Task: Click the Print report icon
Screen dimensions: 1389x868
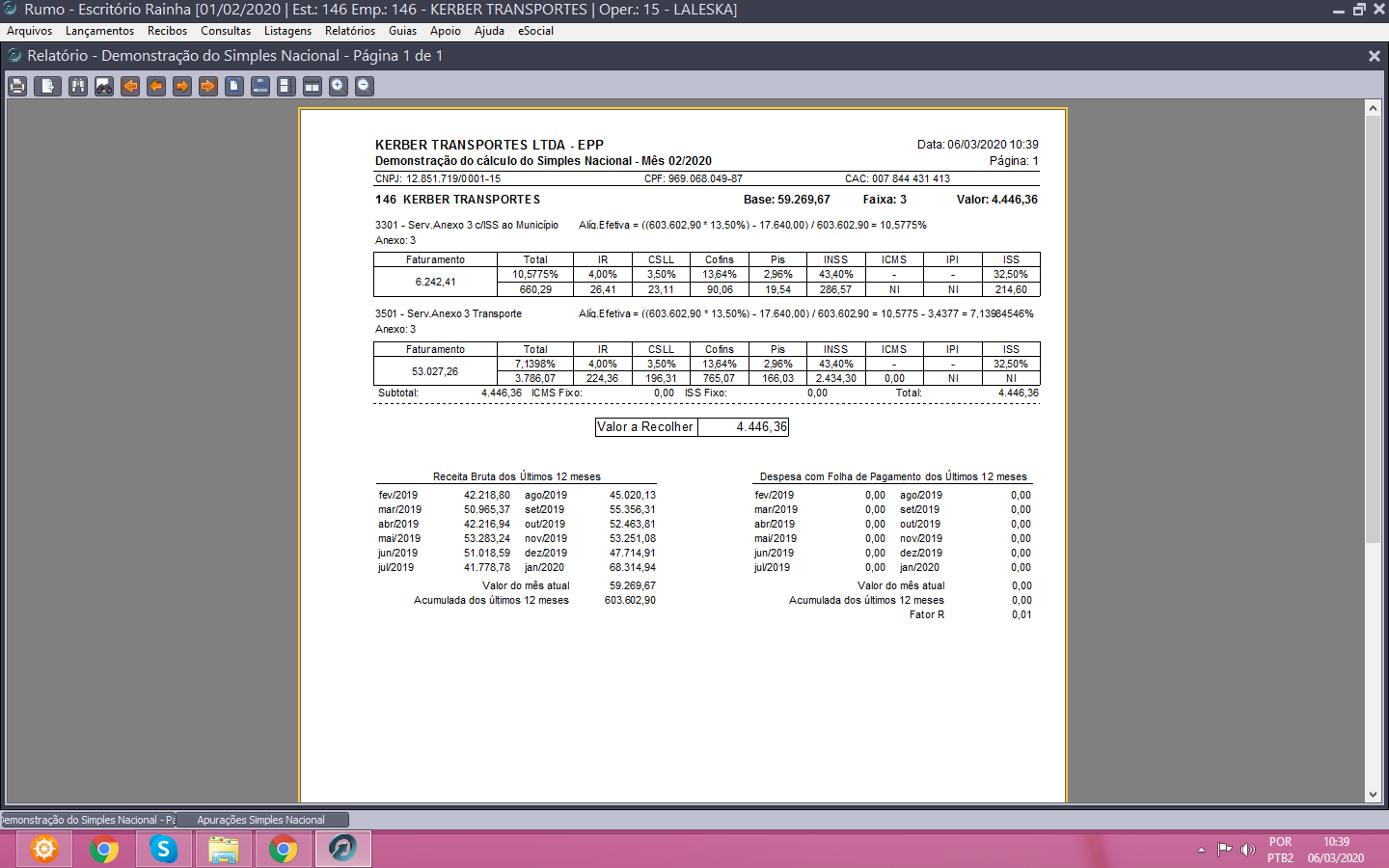Action: click(x=17, y=86)
